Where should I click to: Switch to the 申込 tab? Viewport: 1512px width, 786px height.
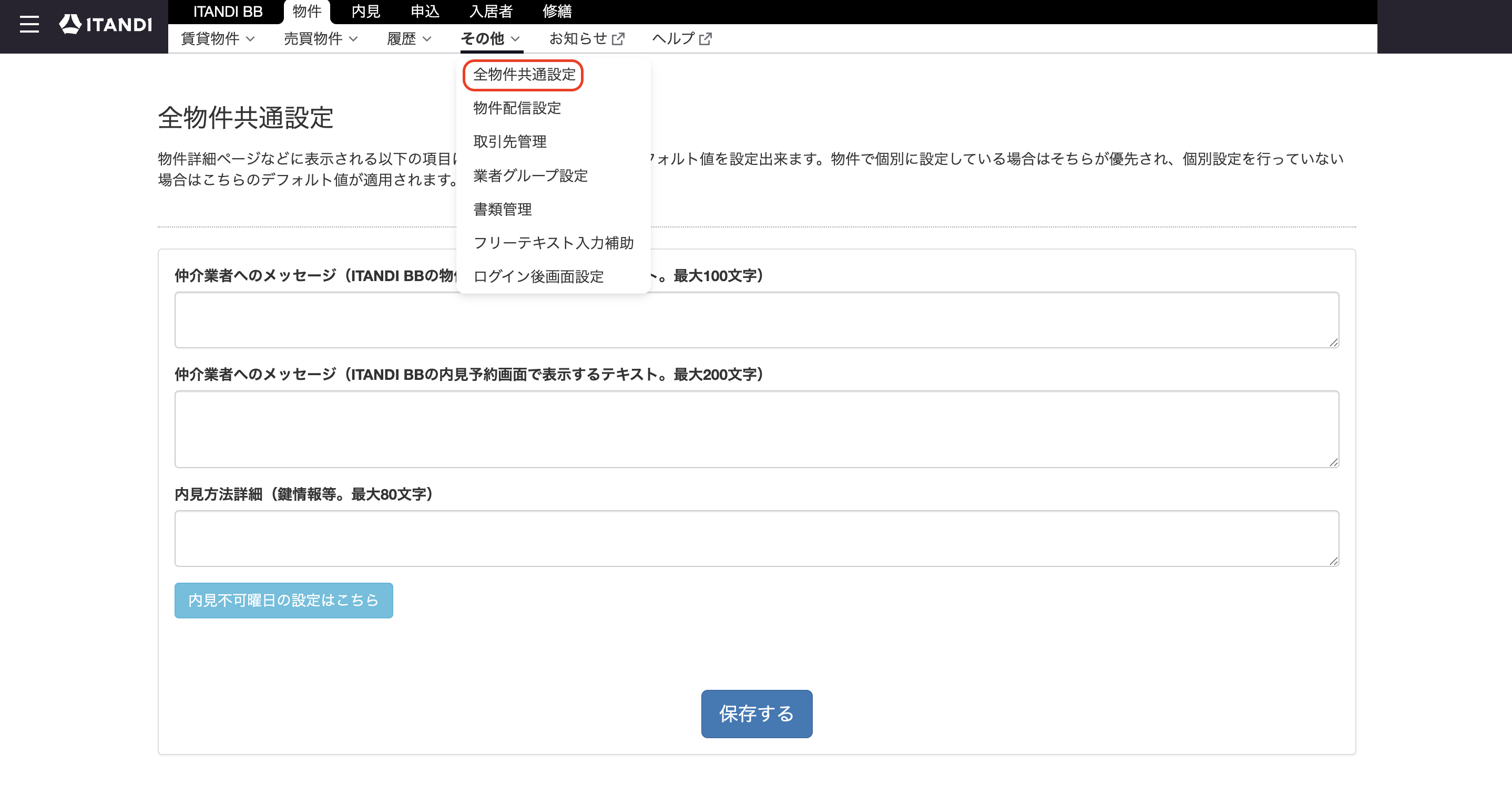pos(425,11)
